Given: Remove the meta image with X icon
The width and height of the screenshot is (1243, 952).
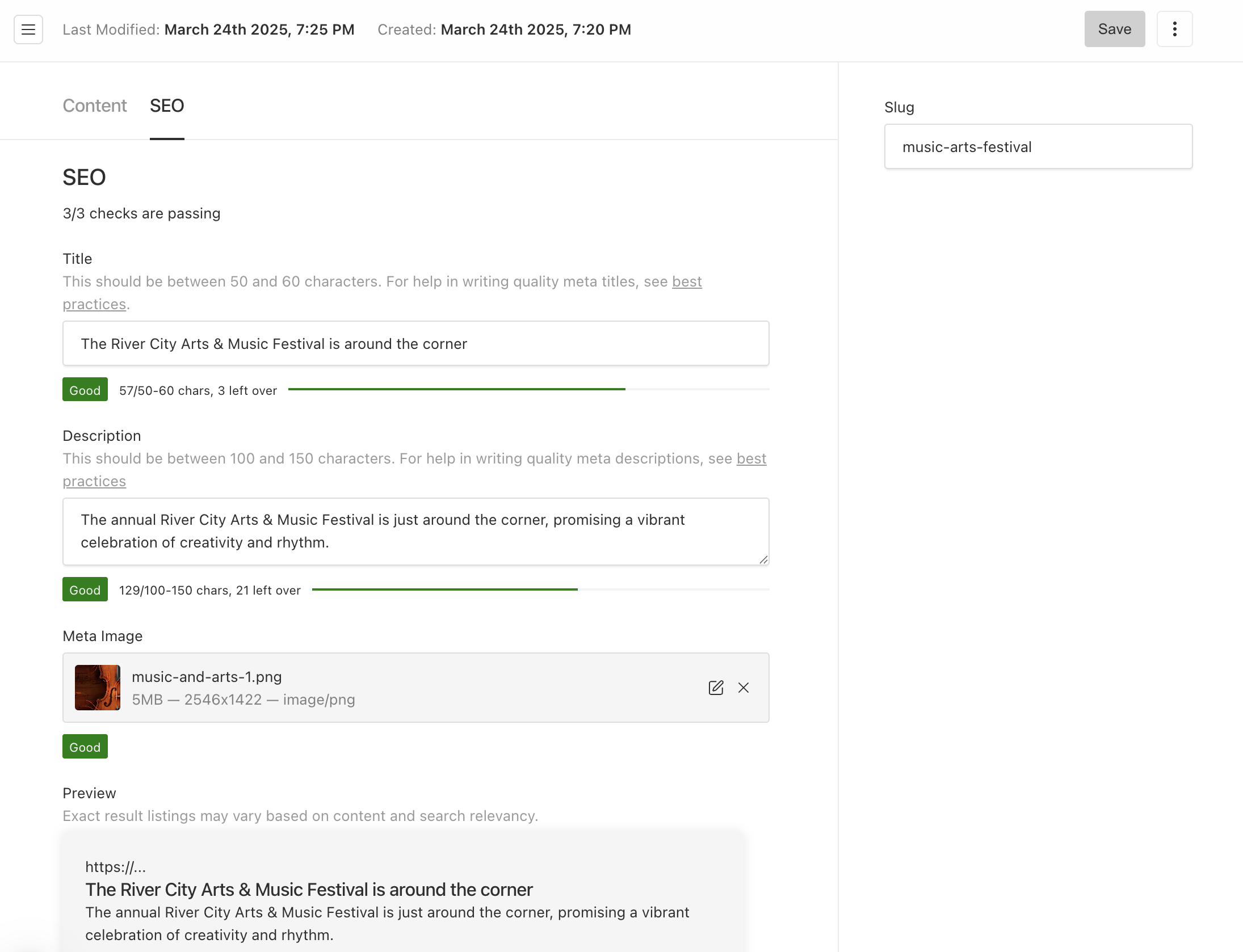Looking at the screenshot, I should tap(744, 688).
